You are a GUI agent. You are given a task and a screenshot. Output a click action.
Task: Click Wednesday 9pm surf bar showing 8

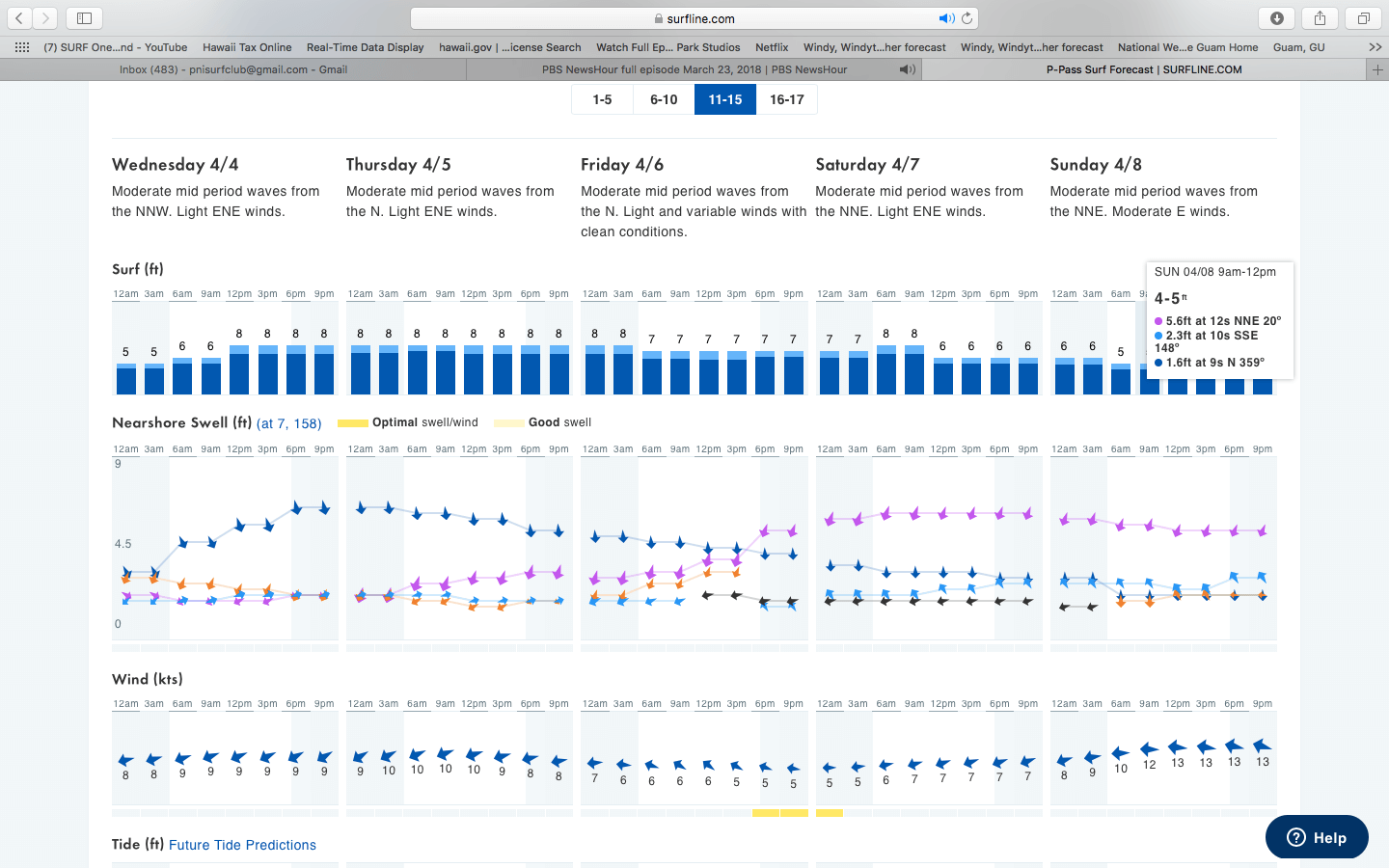[324, 370]
